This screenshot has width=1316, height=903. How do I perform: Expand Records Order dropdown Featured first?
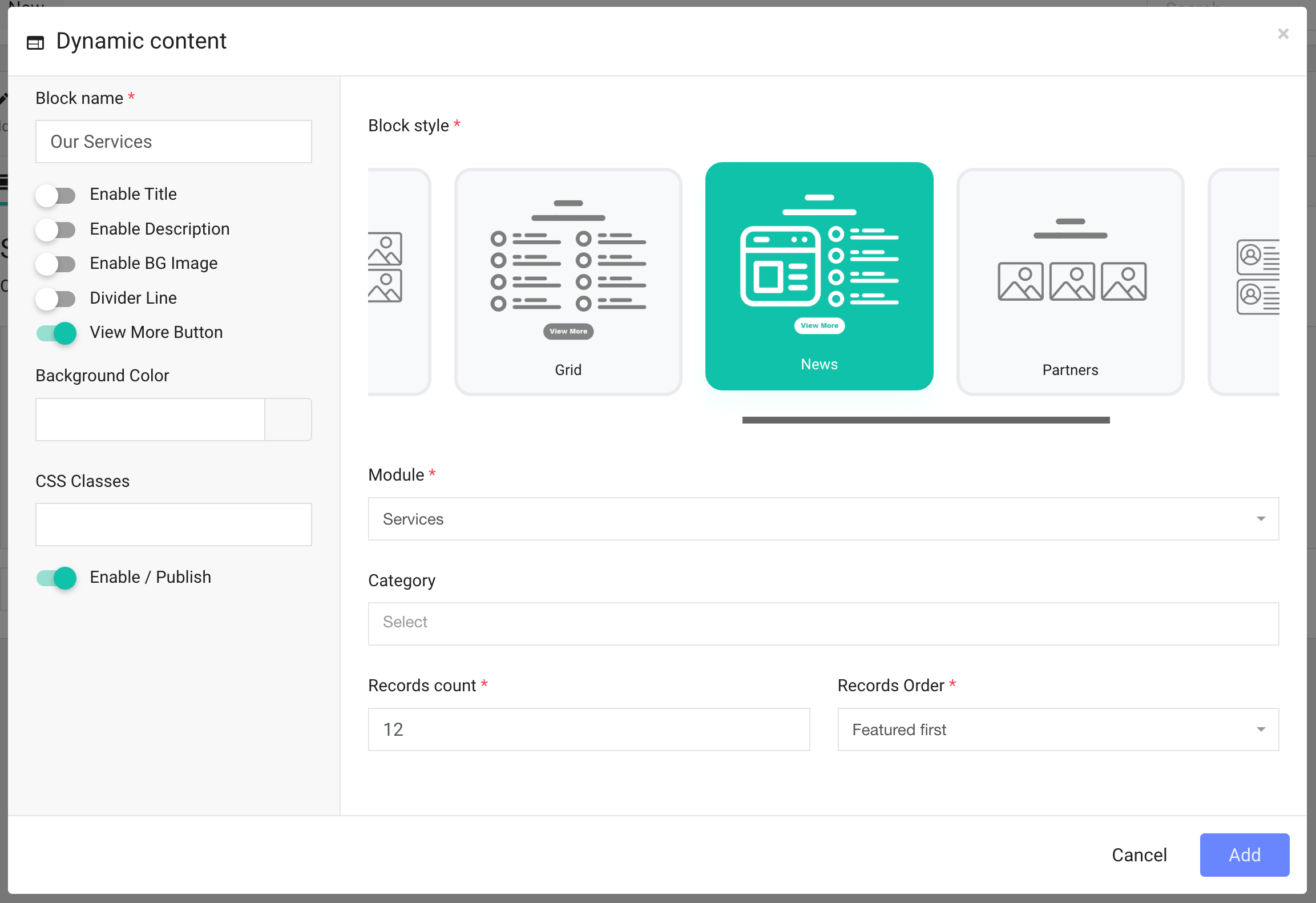(1057, 729)
